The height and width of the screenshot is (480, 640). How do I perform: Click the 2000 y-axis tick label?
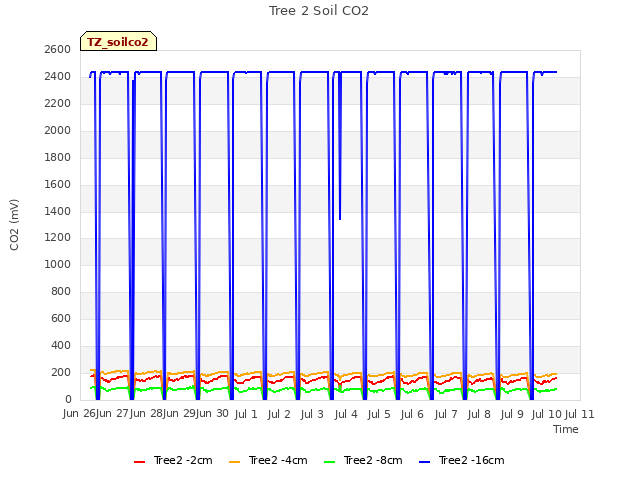[58, 130]
